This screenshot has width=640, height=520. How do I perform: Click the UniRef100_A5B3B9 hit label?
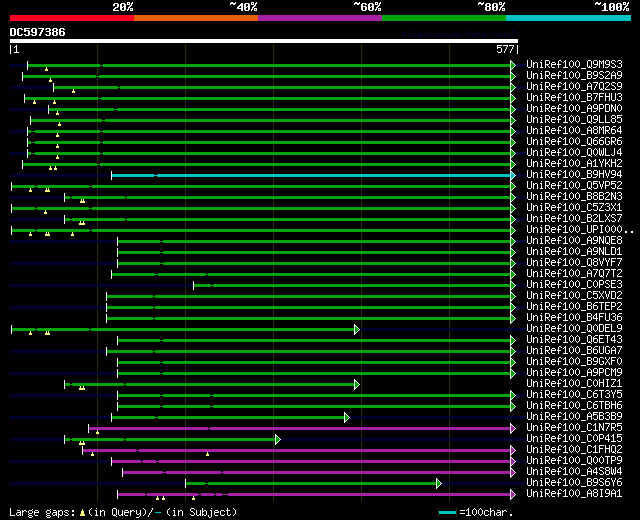(x=574, y=417)
